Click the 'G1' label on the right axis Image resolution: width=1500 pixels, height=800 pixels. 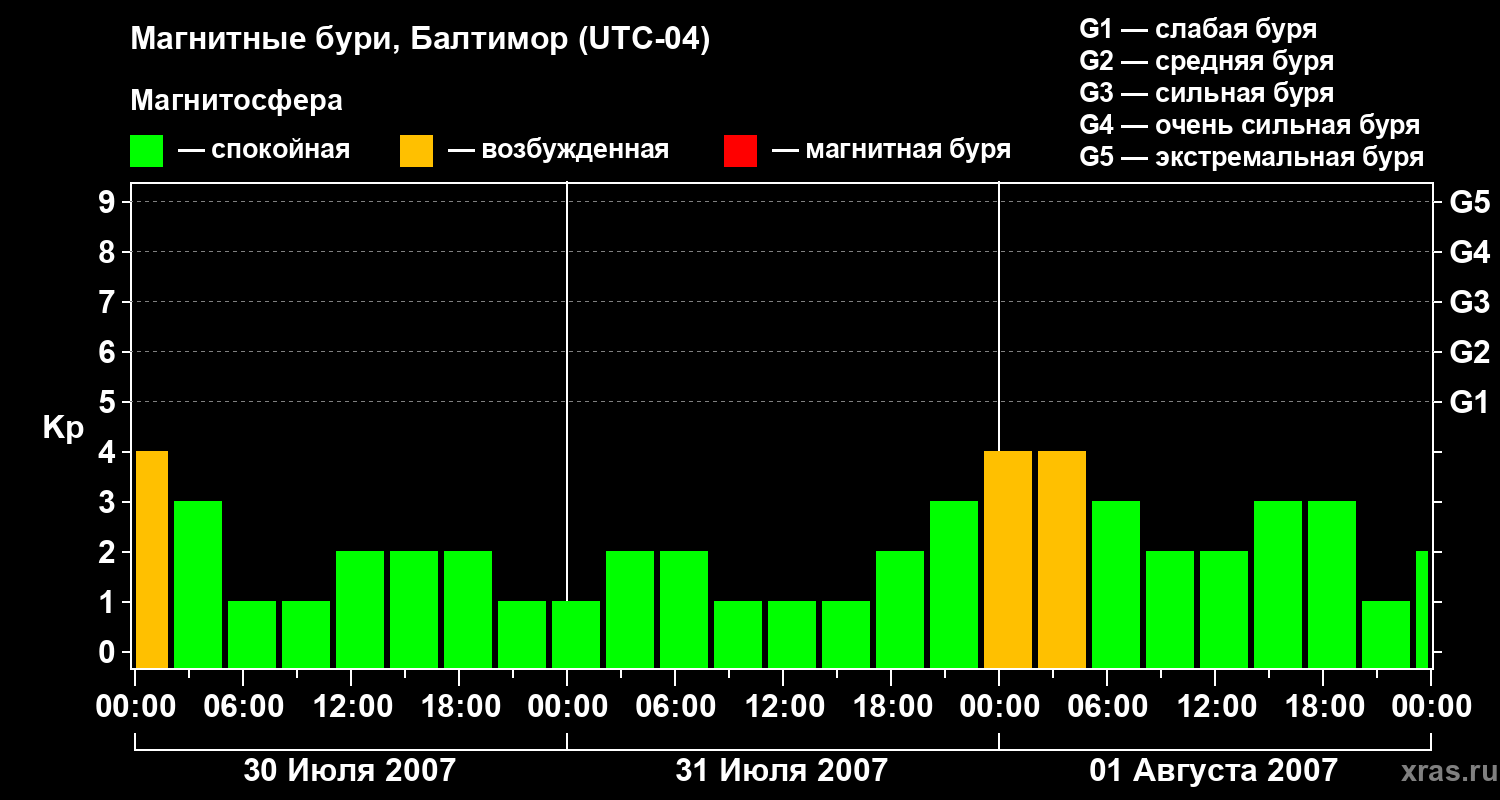[1469, 402]
